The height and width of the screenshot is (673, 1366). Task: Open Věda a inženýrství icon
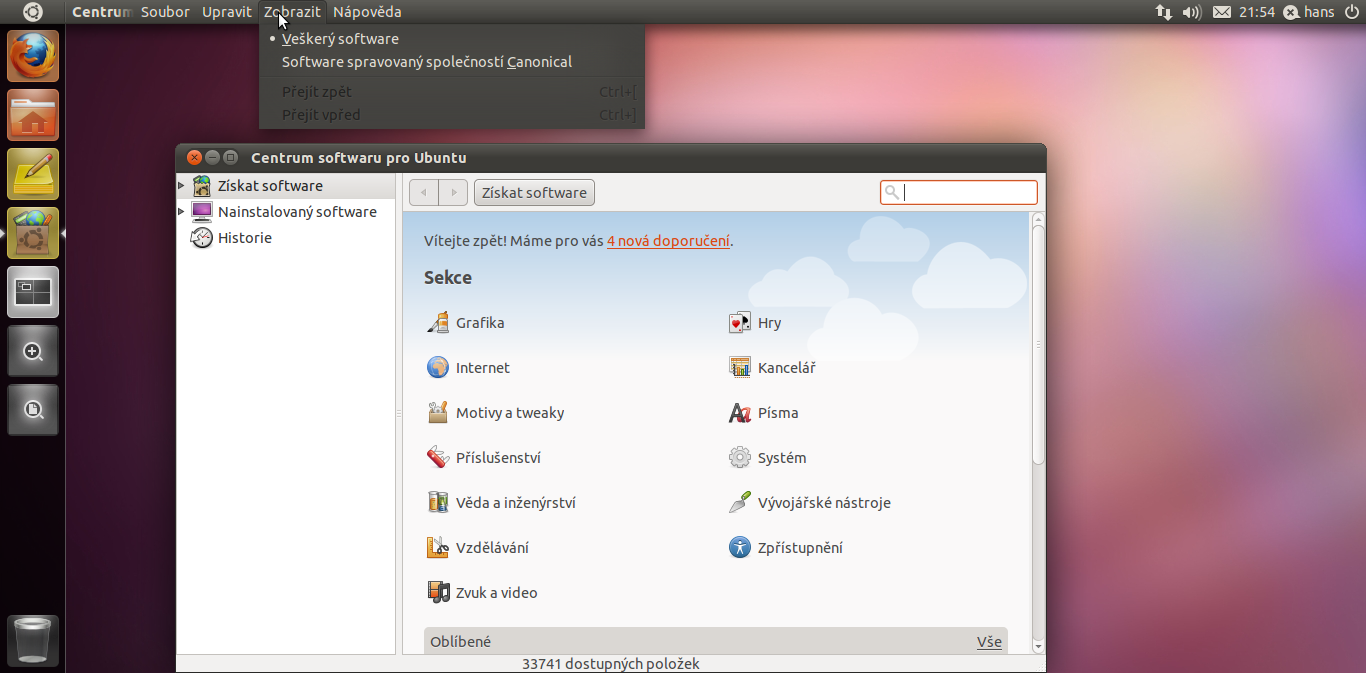pyautogui.click(x=438, y=503)
